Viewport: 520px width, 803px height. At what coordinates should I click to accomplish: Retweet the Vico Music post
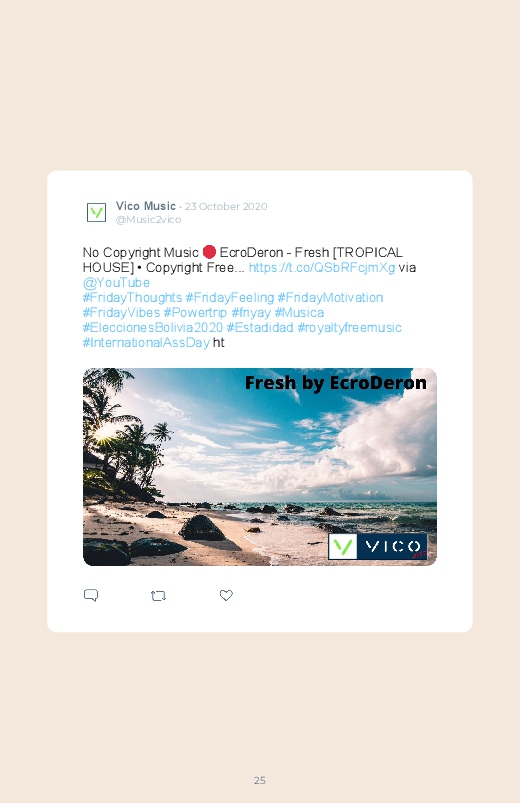158,596
